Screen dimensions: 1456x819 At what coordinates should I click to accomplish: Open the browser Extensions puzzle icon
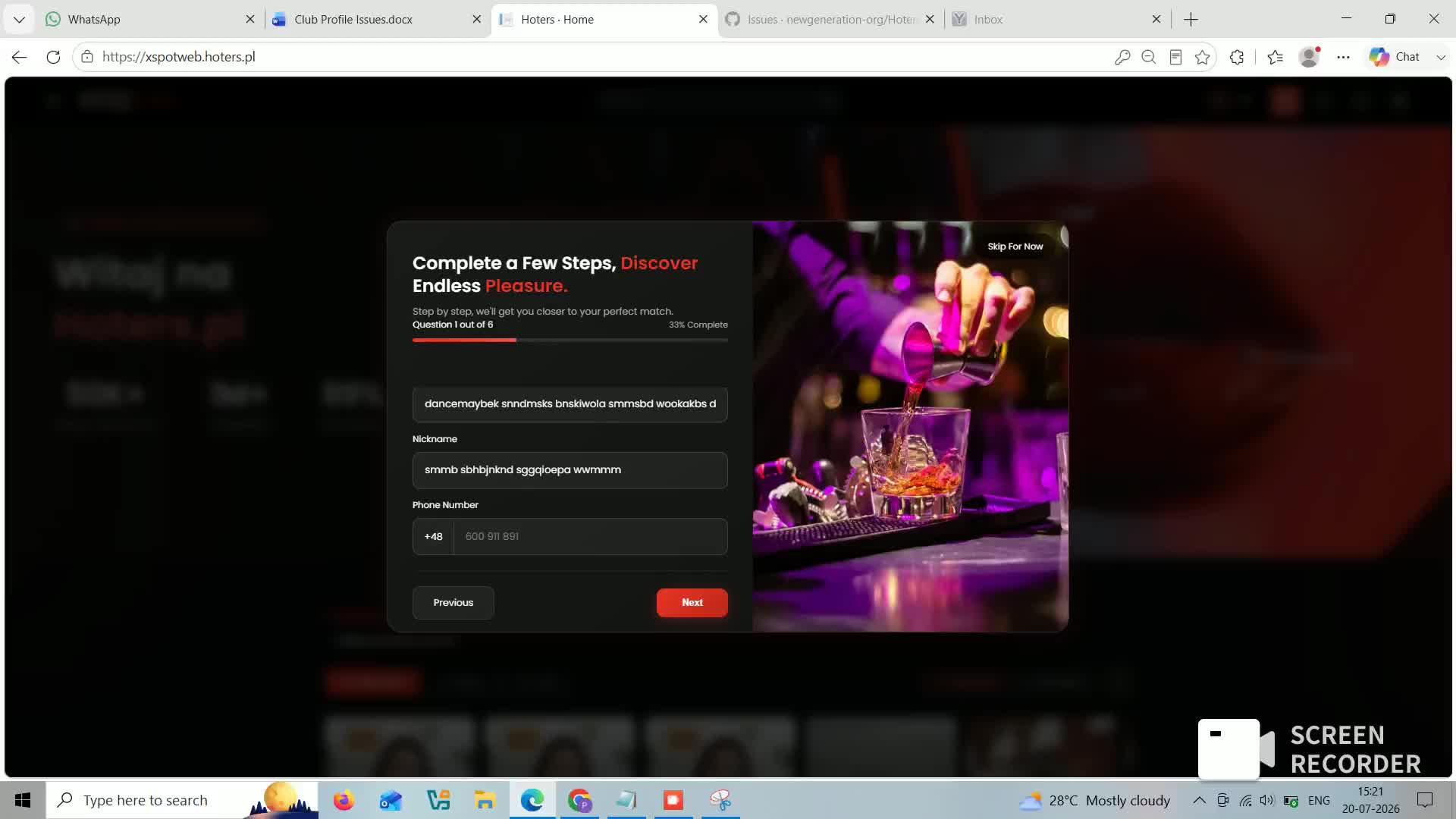(x=1237, y=57)
